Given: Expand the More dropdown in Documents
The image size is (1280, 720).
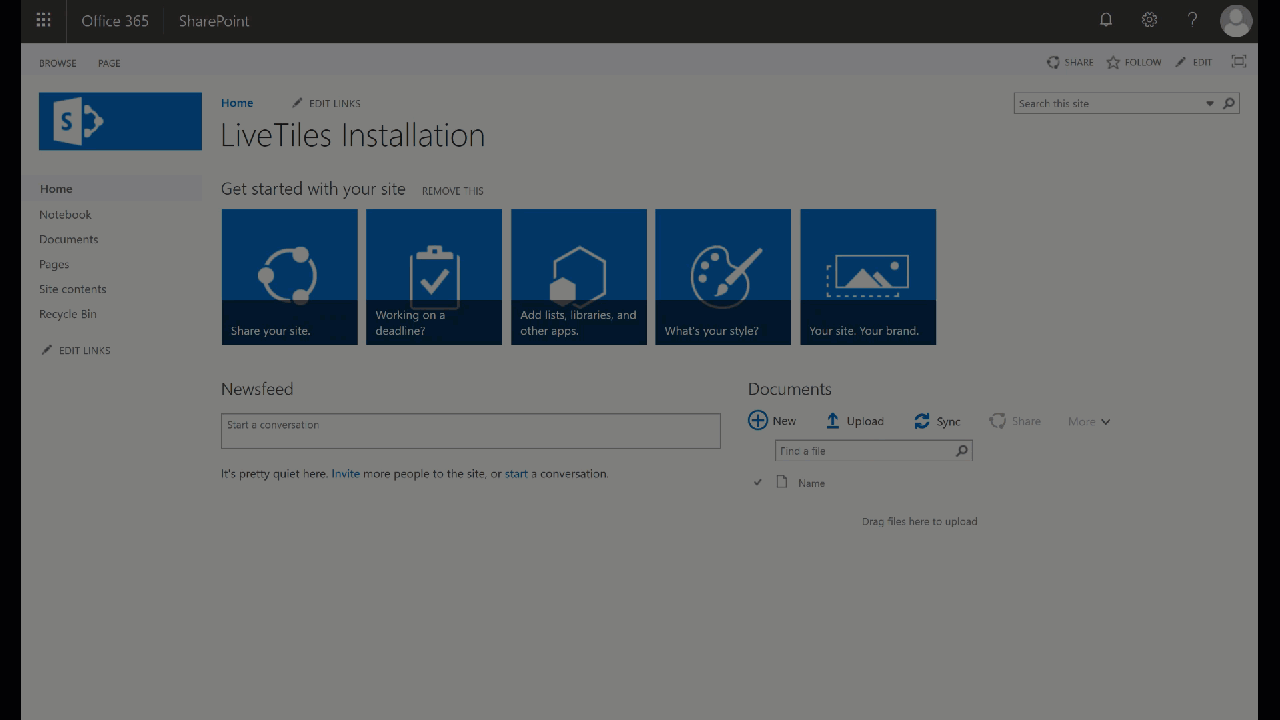Looking at the screenshot, I should click(x=1089, y=421).
